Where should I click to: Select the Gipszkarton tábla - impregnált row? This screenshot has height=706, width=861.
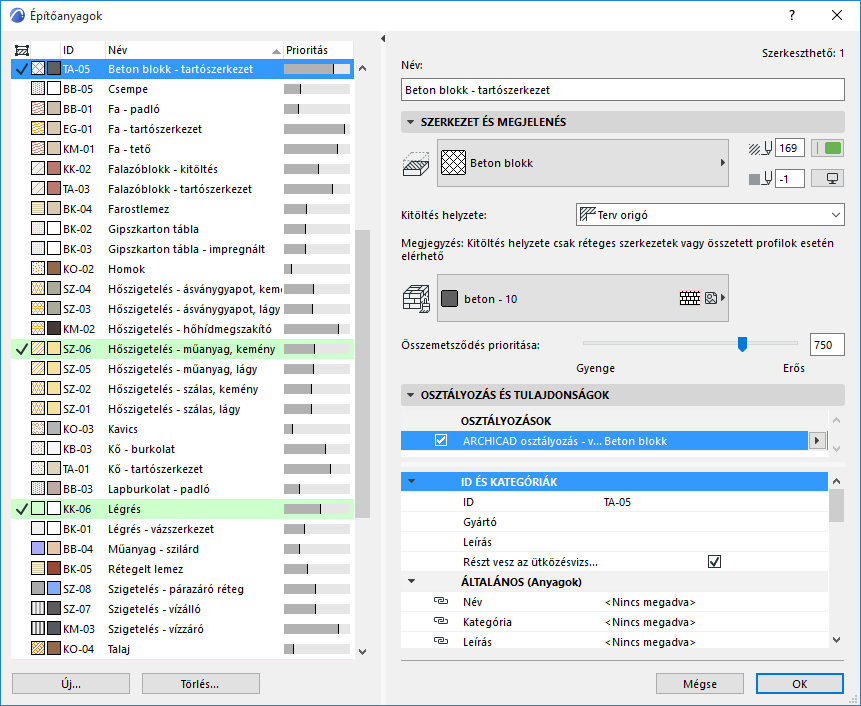182,249
